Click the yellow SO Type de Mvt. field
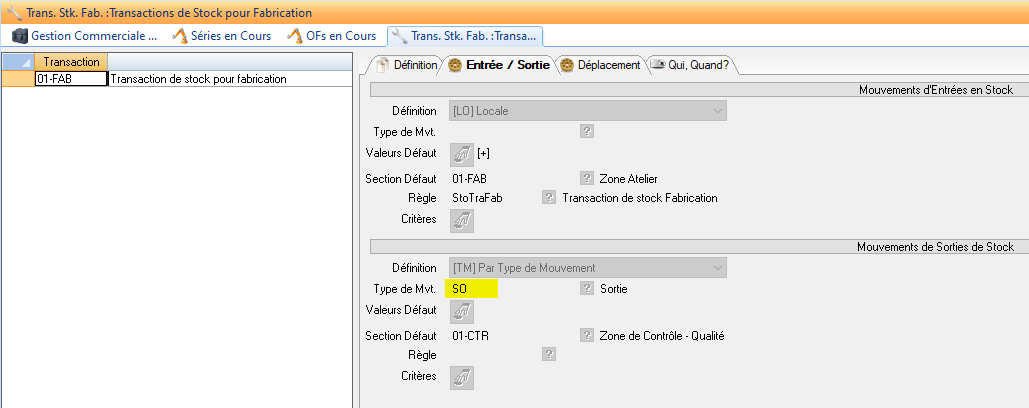This screenshot has height=408, width=1029. [x=472, y=289]
